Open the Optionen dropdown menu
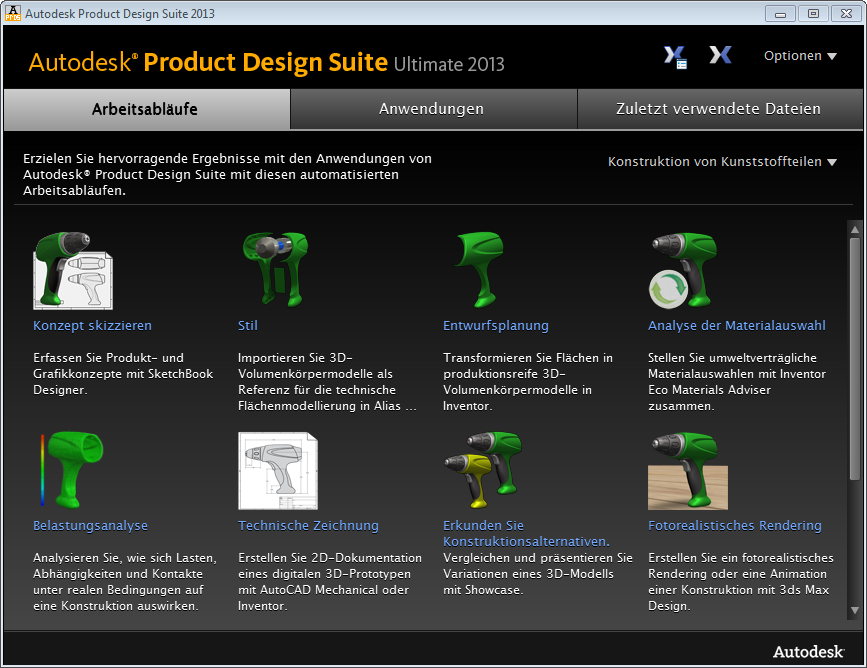The height and width of the screenshot is (668, 867). pos(800,56)
